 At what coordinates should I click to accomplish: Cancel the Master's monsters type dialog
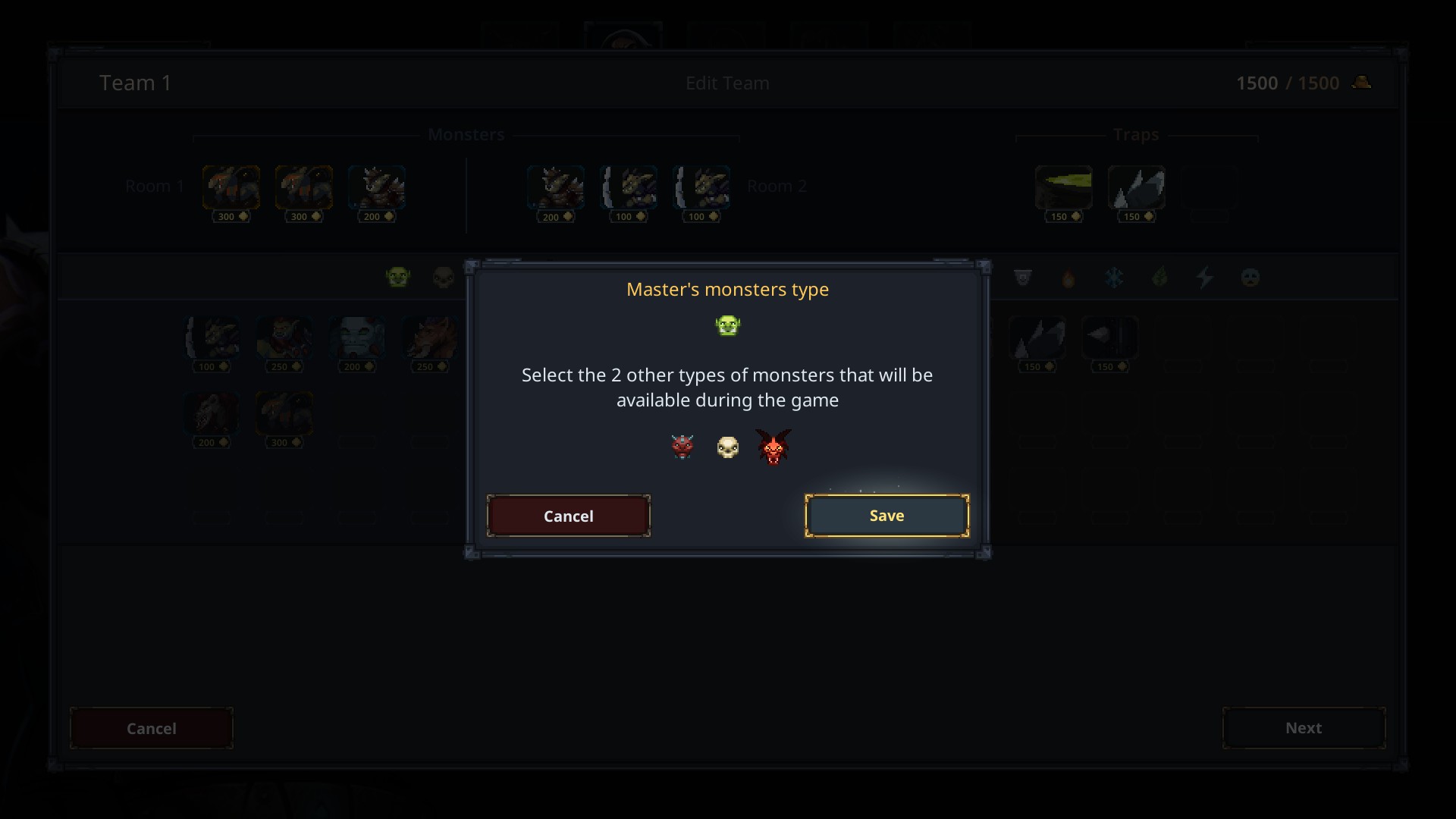[568, 516]
